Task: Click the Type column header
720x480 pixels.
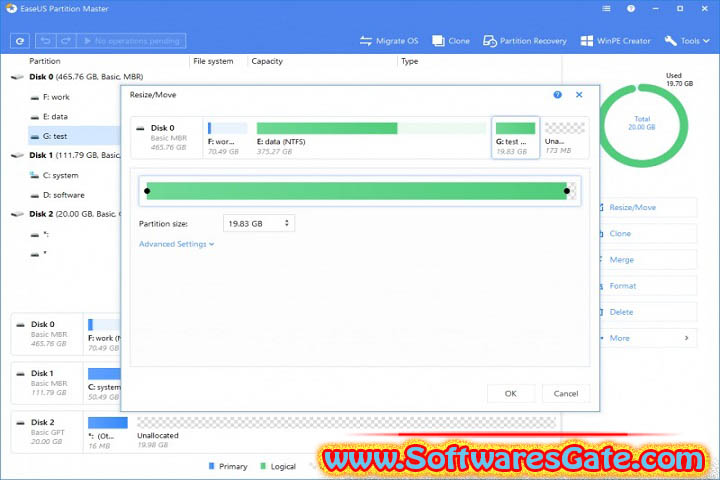Action: (410, 61)
